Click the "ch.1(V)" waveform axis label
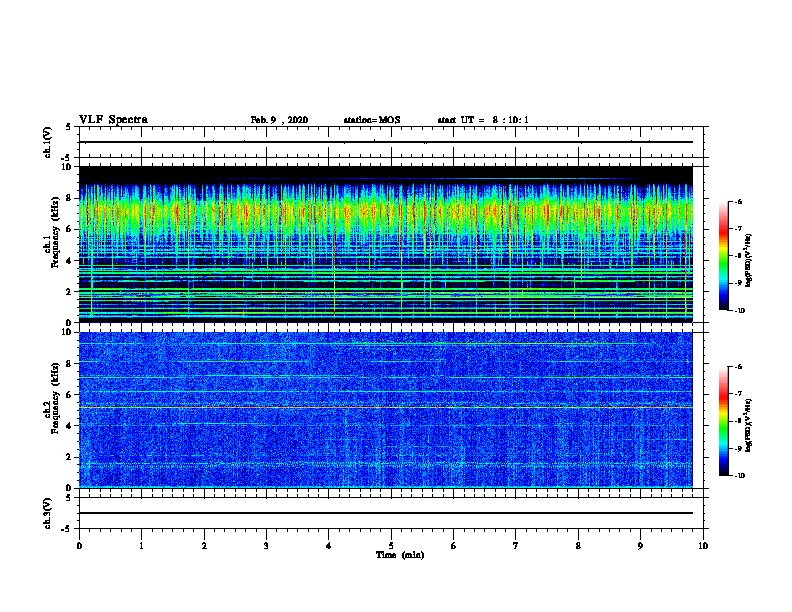The width and height of the screenshot is (792, 612). (x=47, y=142)
